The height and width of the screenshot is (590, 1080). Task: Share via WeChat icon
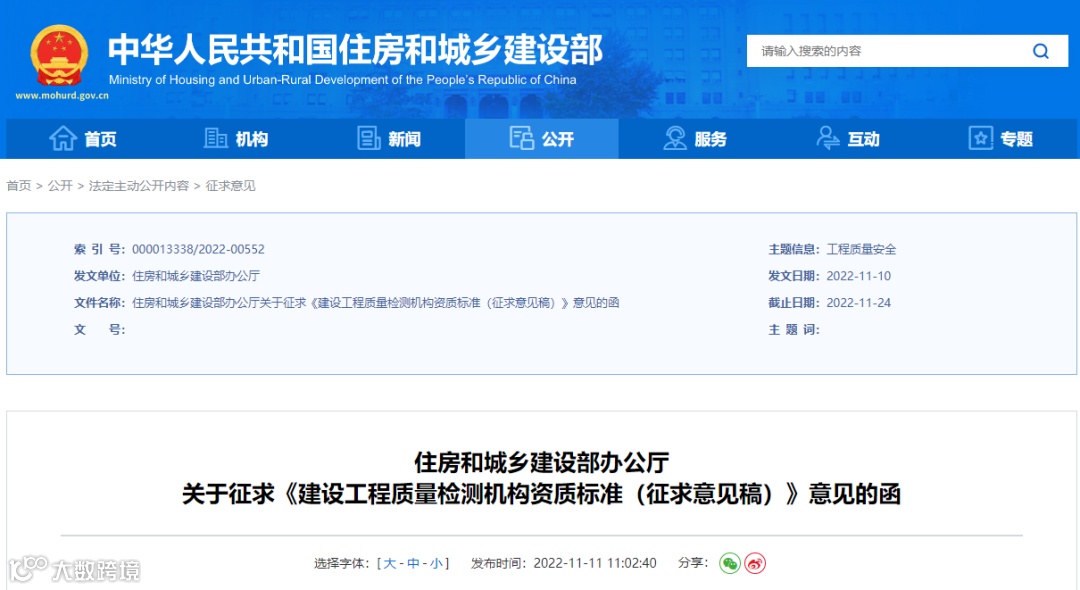[729, 563]
